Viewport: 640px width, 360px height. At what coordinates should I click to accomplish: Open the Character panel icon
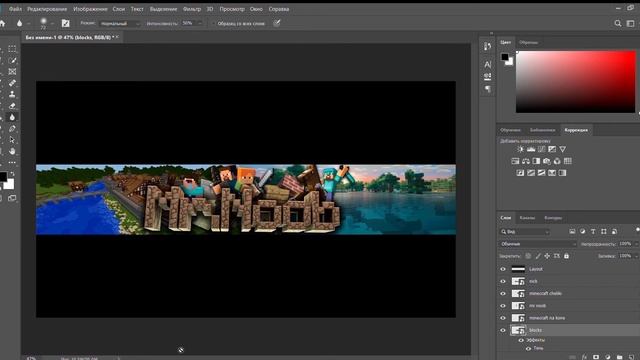click(487, 64)
